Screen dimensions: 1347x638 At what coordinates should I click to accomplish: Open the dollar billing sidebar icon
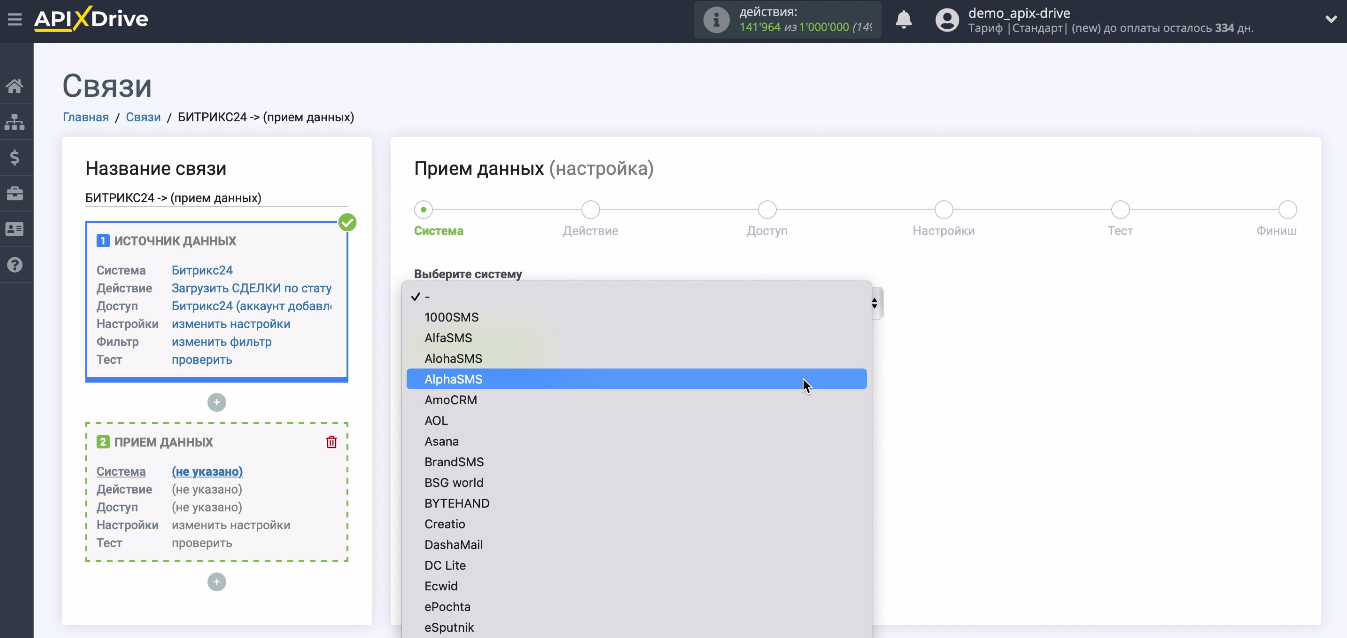click(15, 157)
